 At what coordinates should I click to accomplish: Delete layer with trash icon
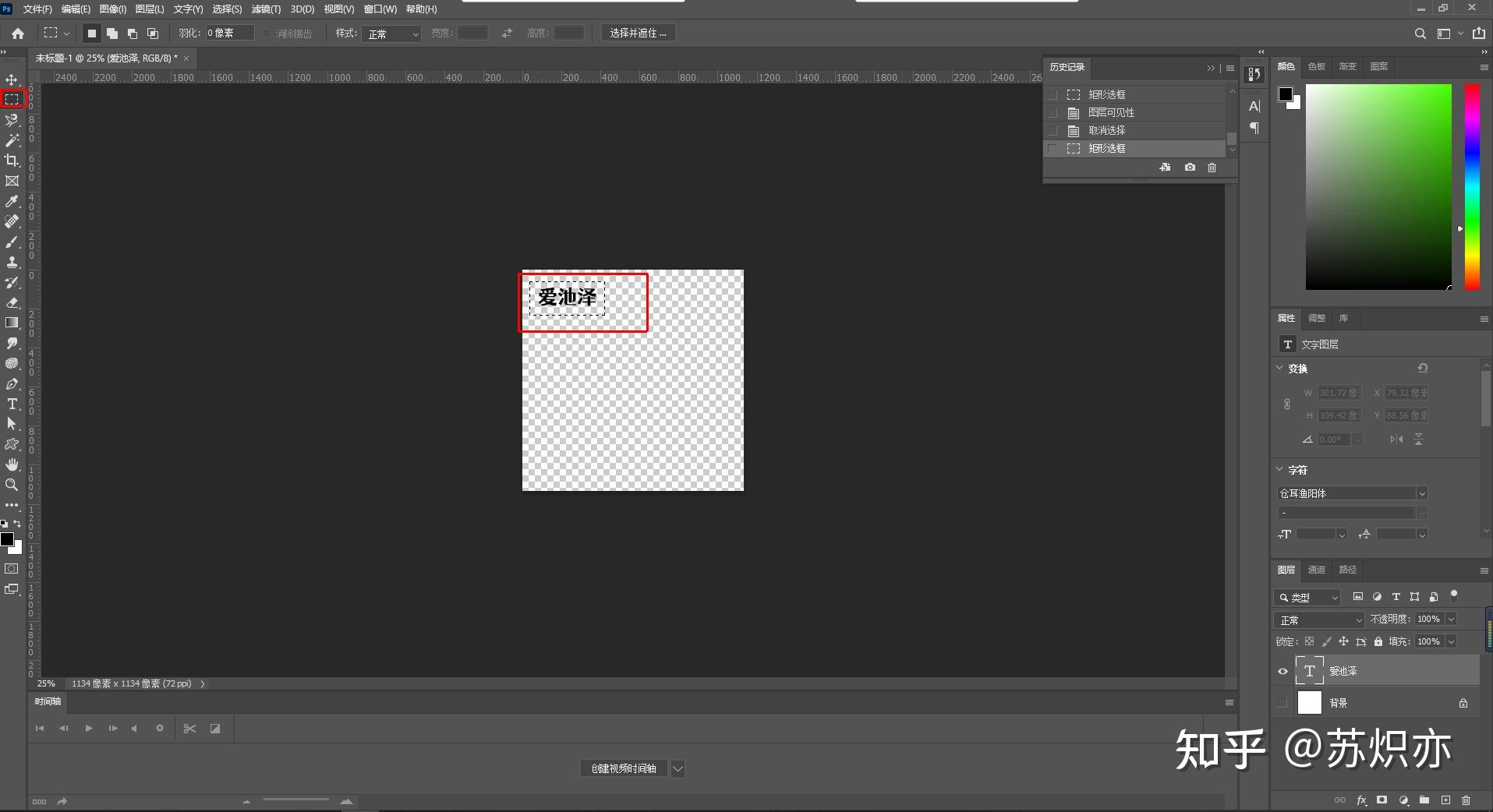(x=1466, y=800)
